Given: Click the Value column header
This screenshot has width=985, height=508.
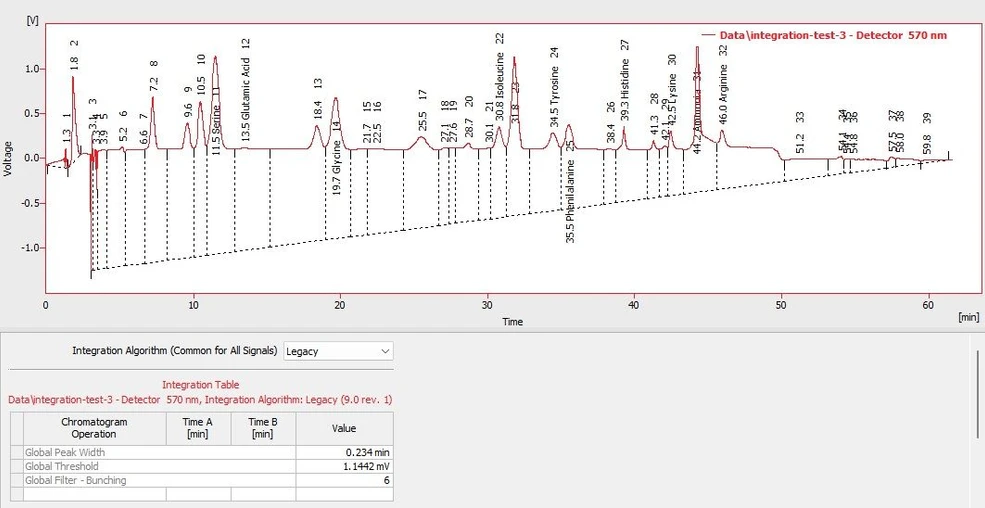Looking at the screenshot, I should [x=344, y=428].
